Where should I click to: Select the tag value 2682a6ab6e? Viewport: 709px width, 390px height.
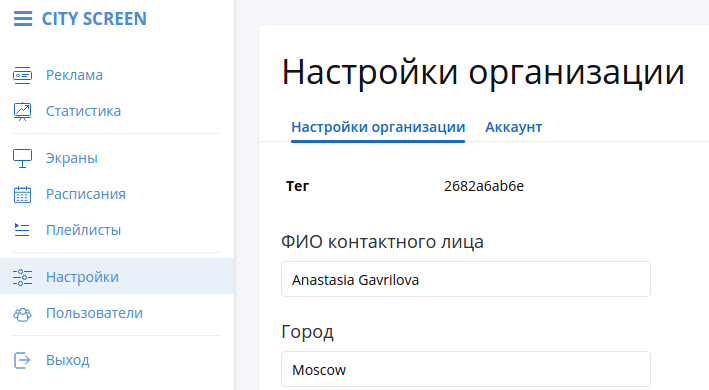click(484, 186)
